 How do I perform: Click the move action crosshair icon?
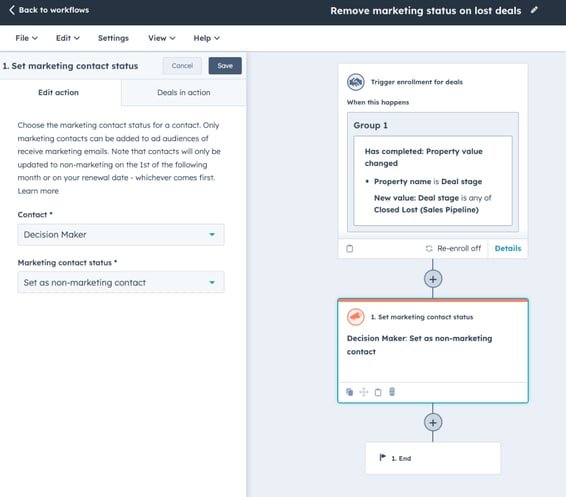click(363, 392)
